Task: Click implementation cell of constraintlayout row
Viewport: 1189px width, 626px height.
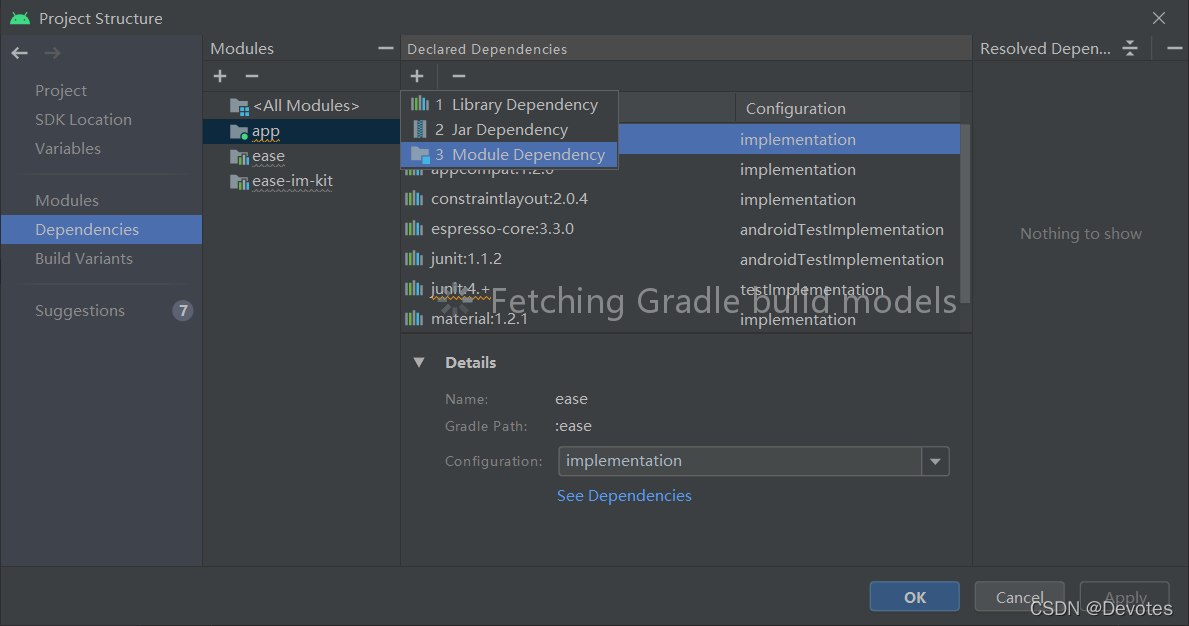Action: pyautogui.click(x=798, y=199)
